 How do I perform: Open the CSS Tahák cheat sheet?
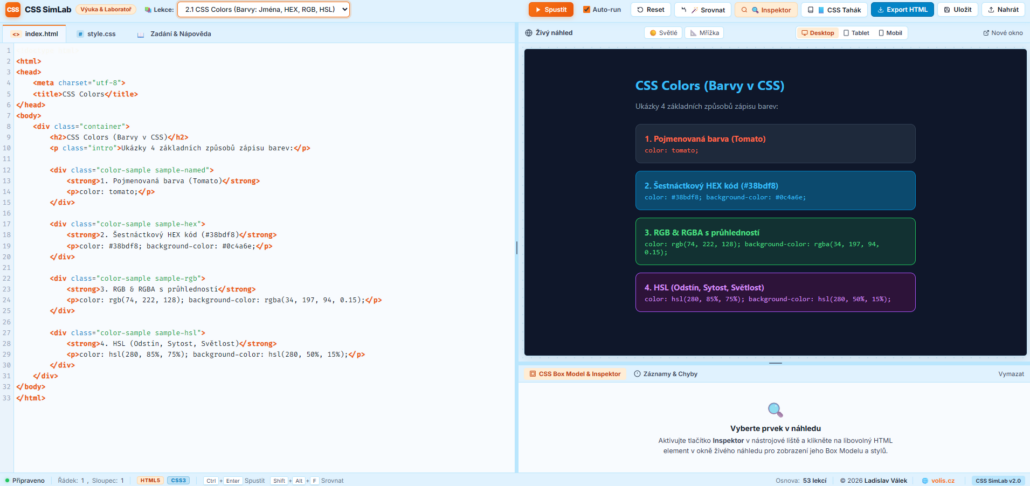coord(834,10)
